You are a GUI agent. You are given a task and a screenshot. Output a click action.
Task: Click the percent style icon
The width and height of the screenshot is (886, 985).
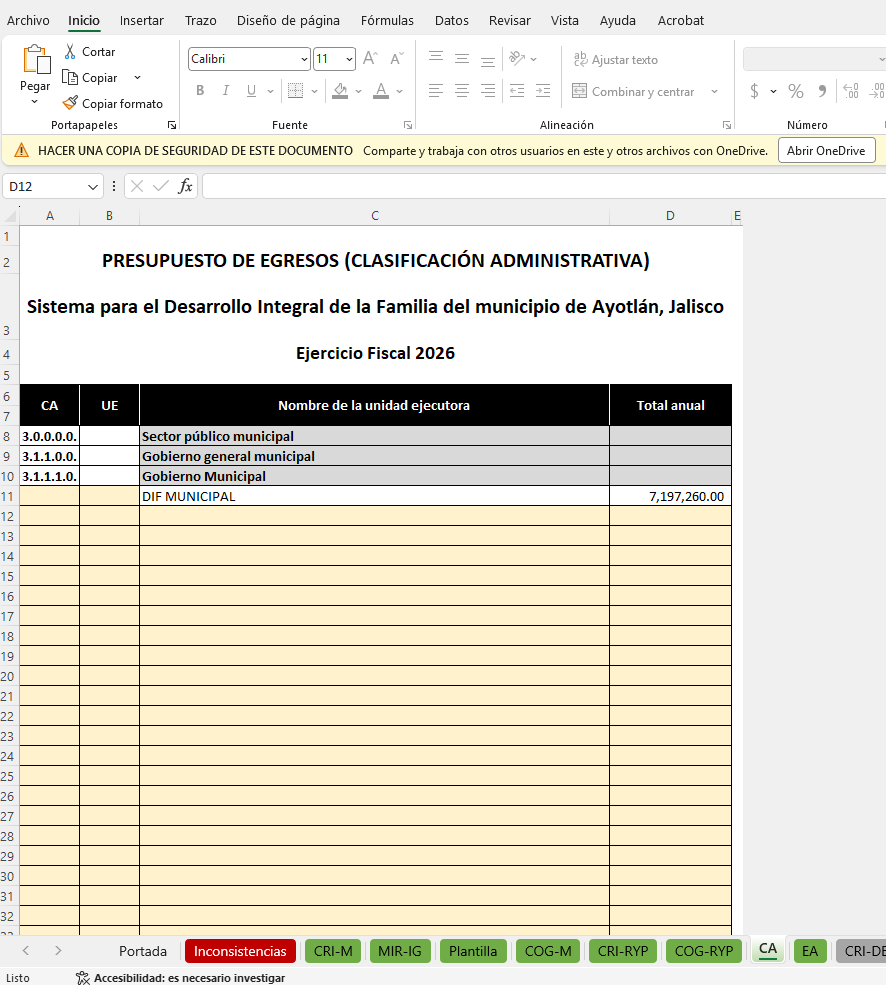[796, 91]
